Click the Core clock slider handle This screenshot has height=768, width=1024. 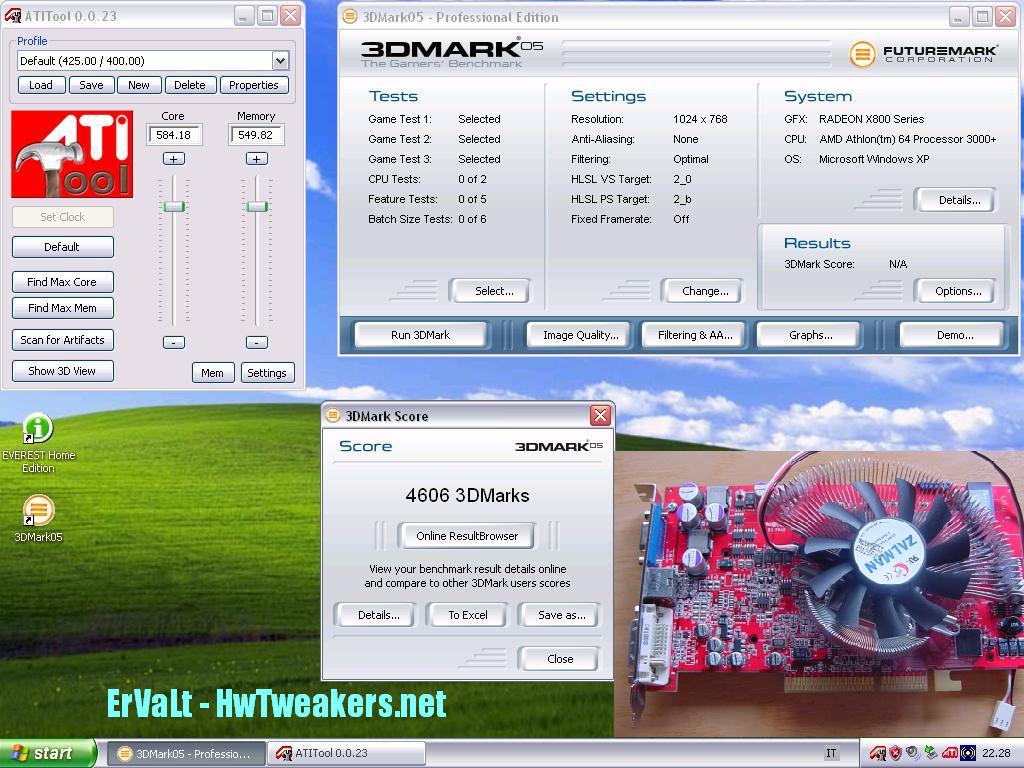[x=174, y=206]
